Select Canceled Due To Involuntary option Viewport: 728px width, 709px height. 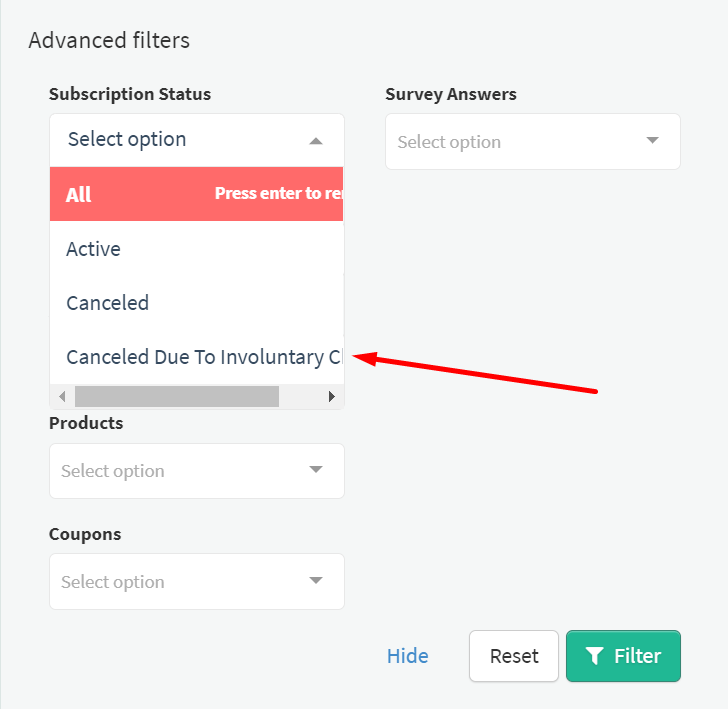[196, 357]
